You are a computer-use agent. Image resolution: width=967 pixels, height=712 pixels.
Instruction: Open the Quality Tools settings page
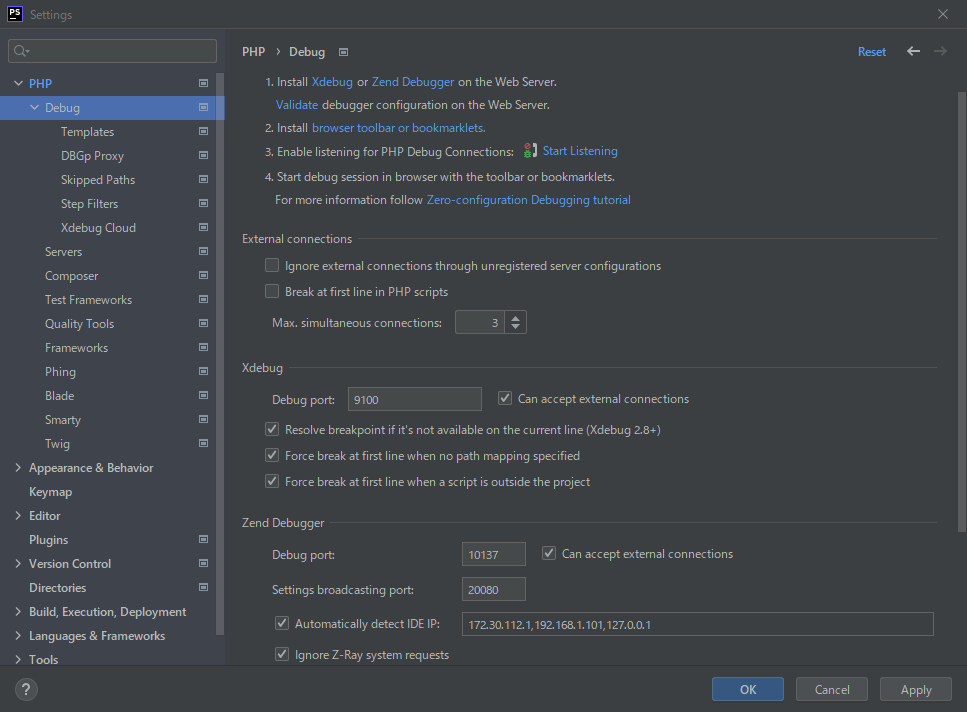tap(79, 324)
